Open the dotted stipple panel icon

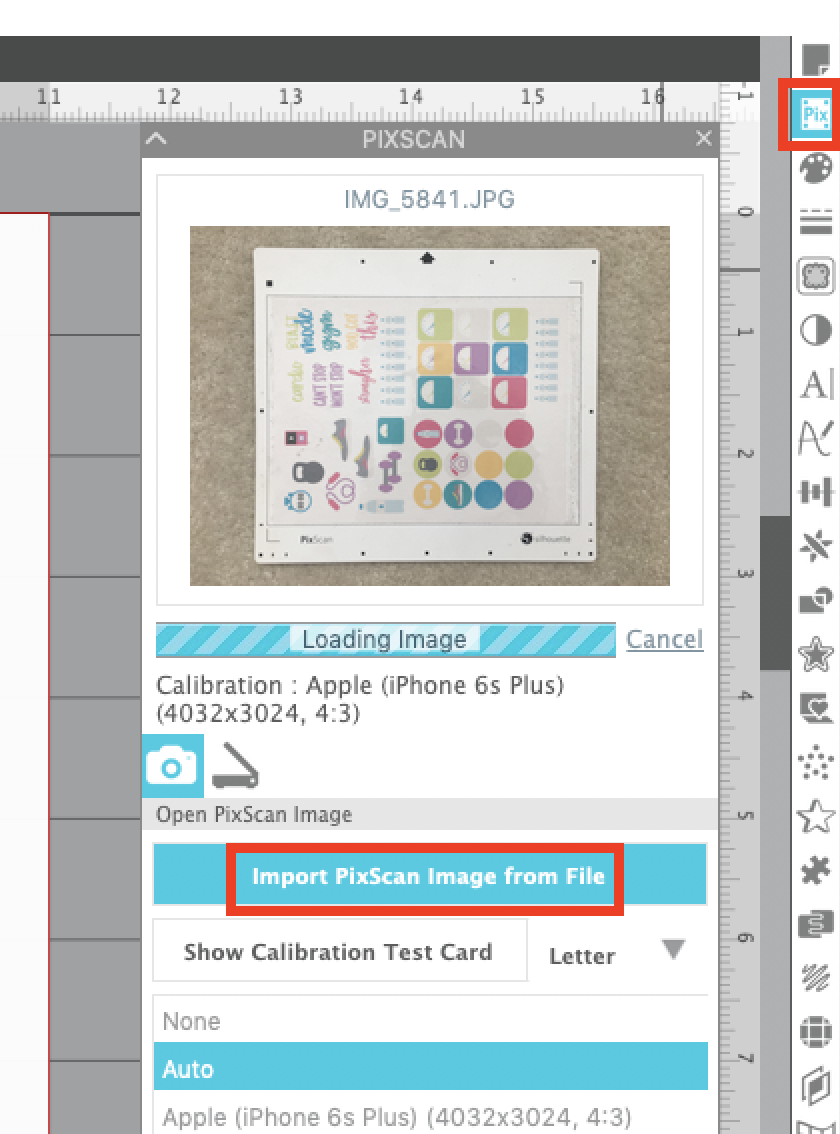pos(815,762)
